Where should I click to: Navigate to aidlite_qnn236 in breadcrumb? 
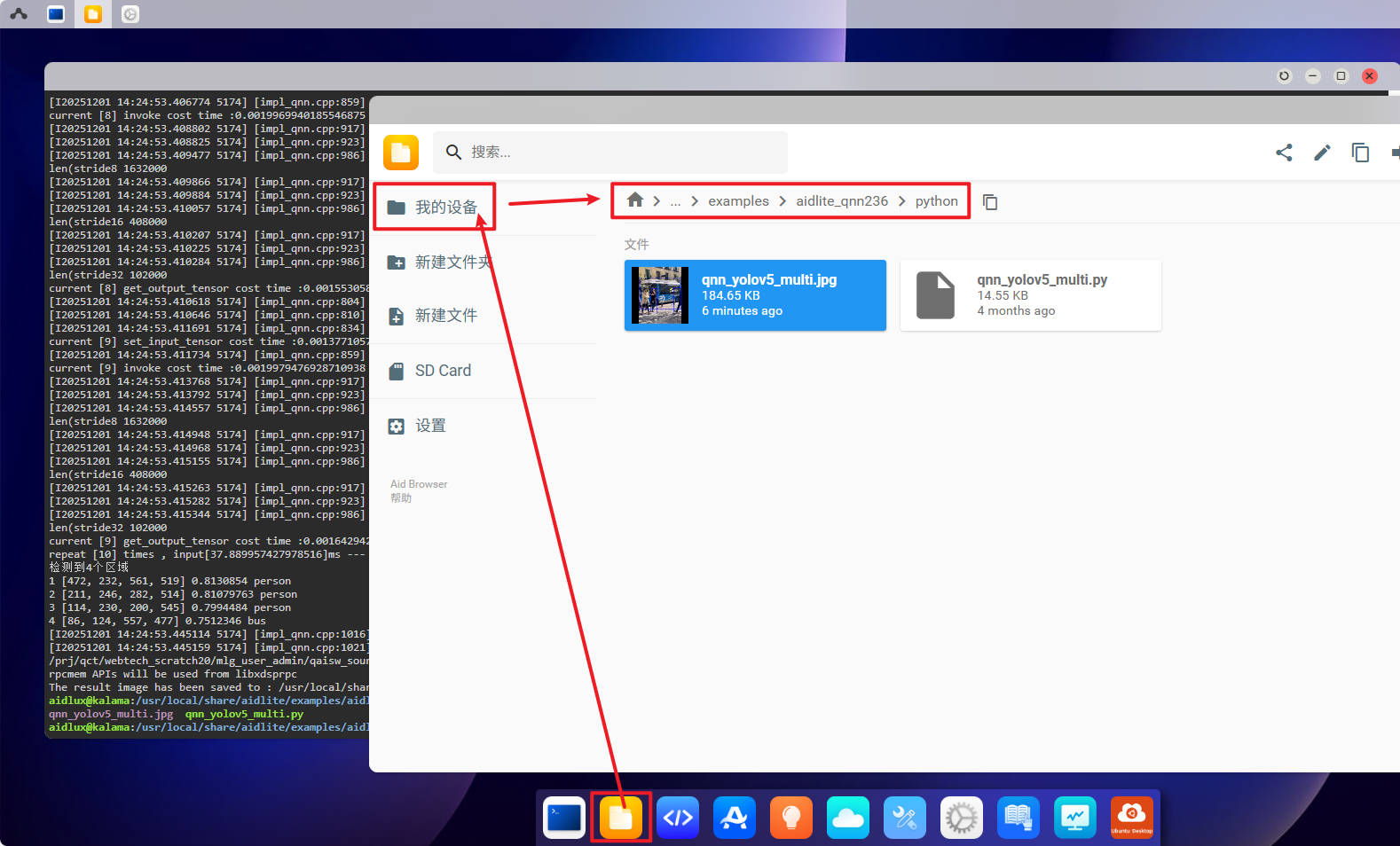click(841, 201)
